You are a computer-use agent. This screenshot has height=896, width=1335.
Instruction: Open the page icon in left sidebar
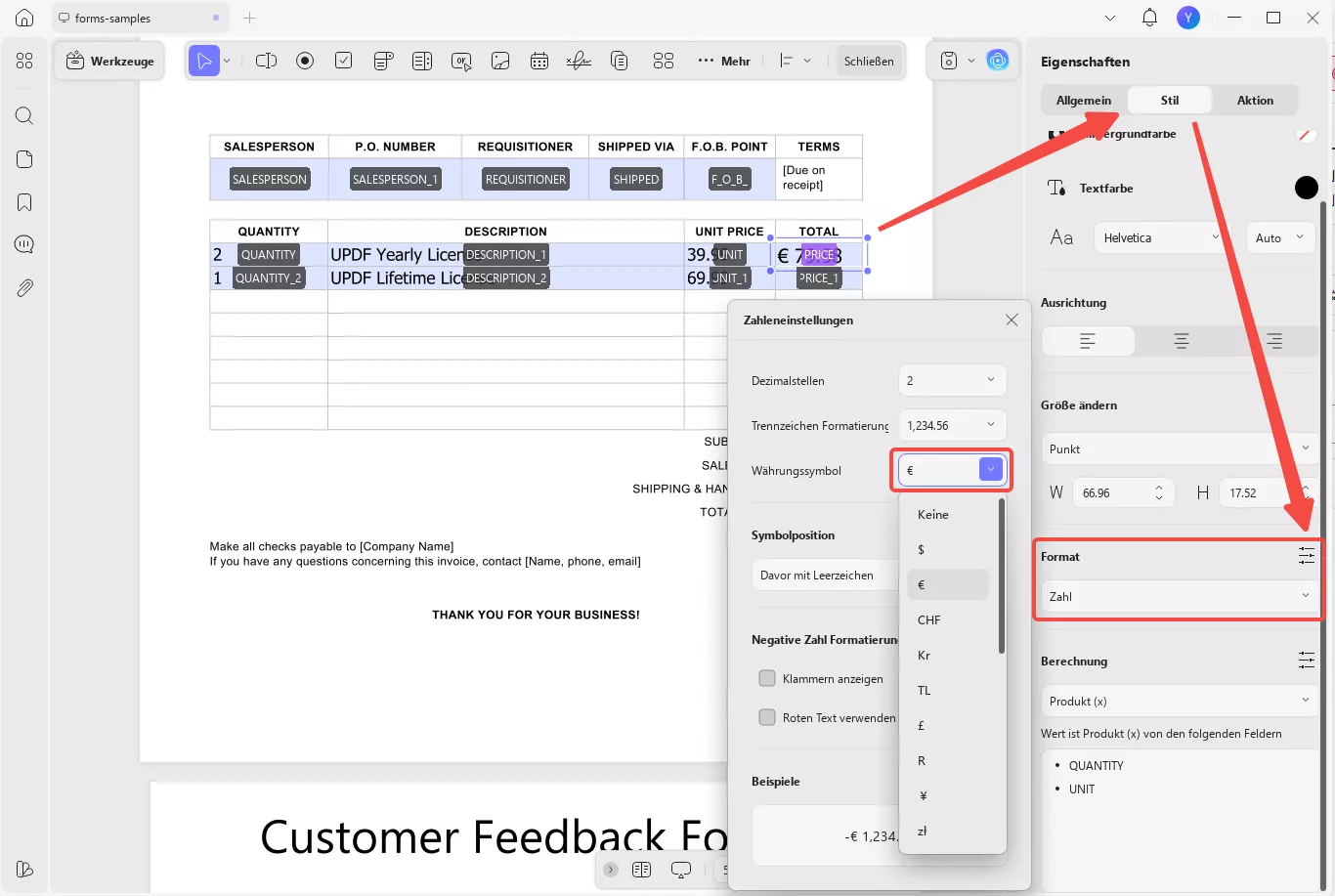pyautogui.click(x=24, y=159)
